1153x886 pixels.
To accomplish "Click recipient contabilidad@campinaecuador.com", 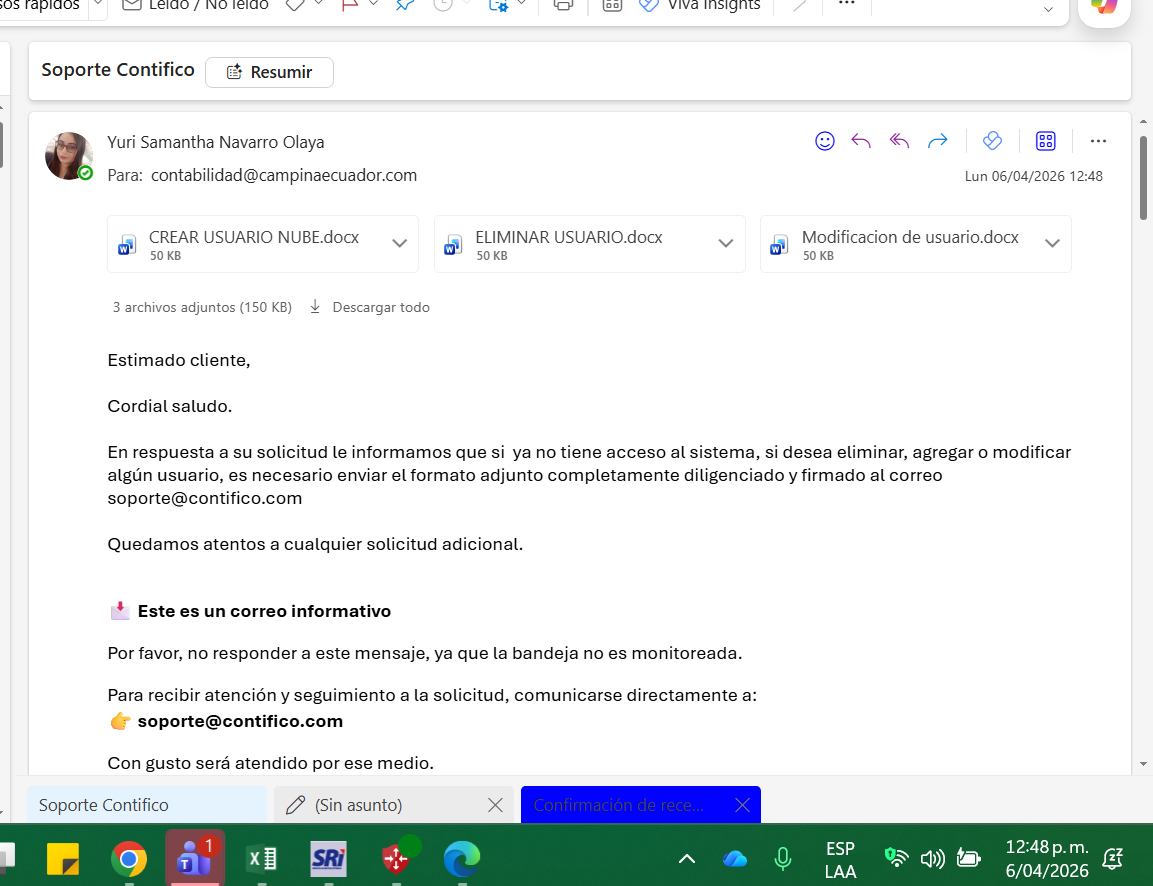I will [284, 175].
